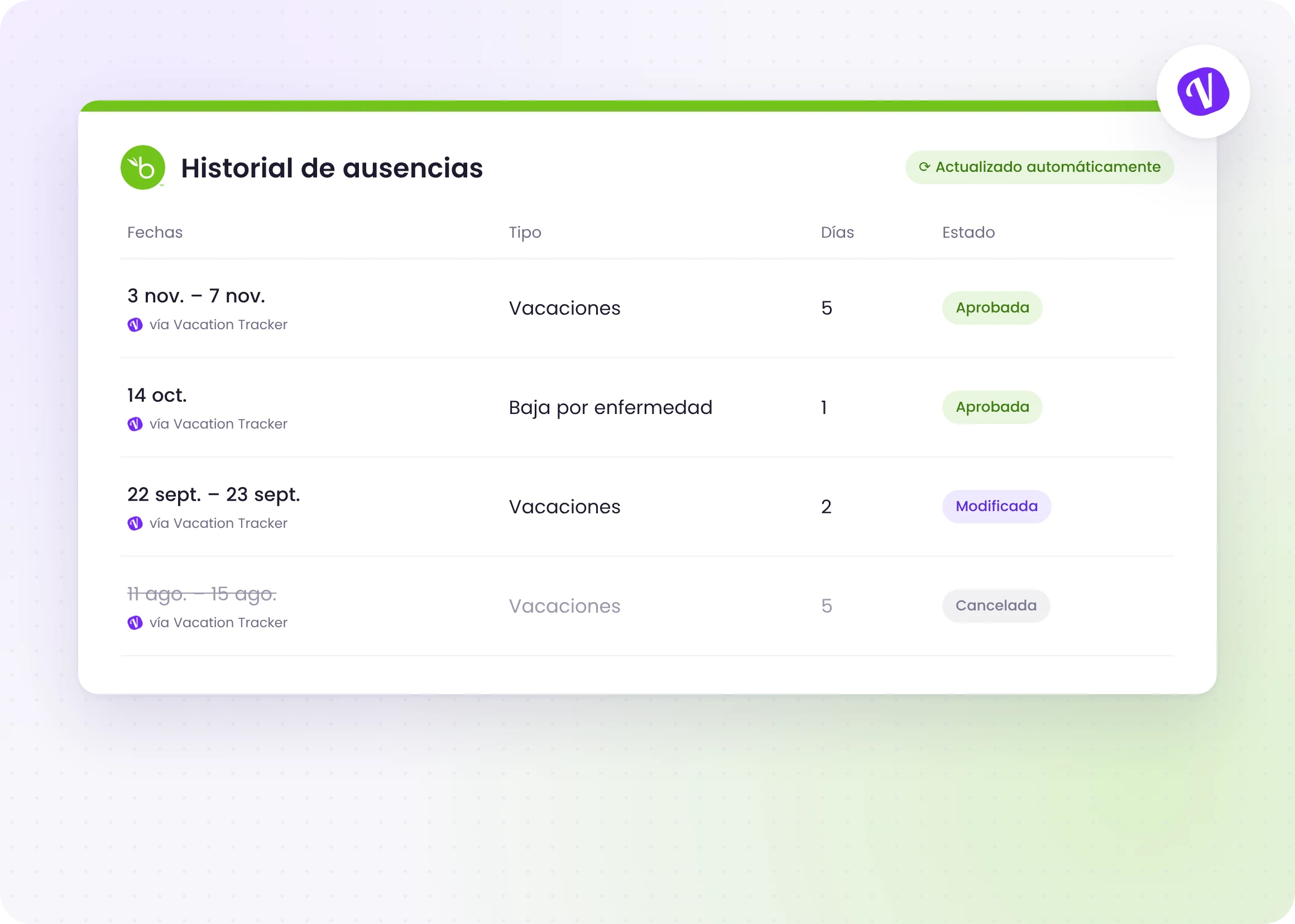Click the date 14 oct.
The width and height of the screenshot is (1295, 924).
pos(157,396)
